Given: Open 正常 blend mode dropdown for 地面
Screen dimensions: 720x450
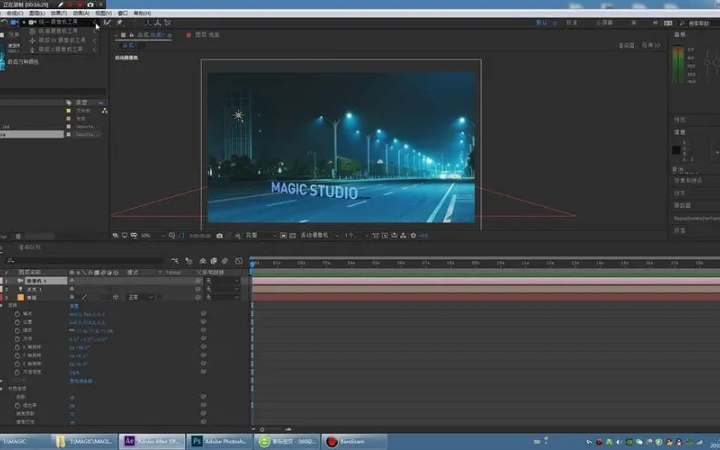Looking at the screenshot, I should pos(140,298).
